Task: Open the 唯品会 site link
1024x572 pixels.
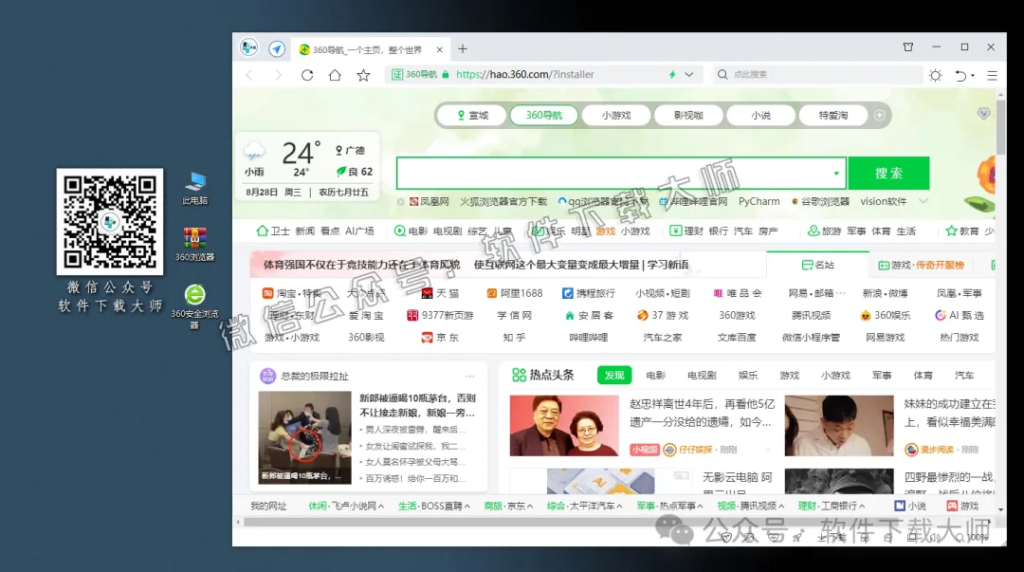Action: click(x=737, y=293)
